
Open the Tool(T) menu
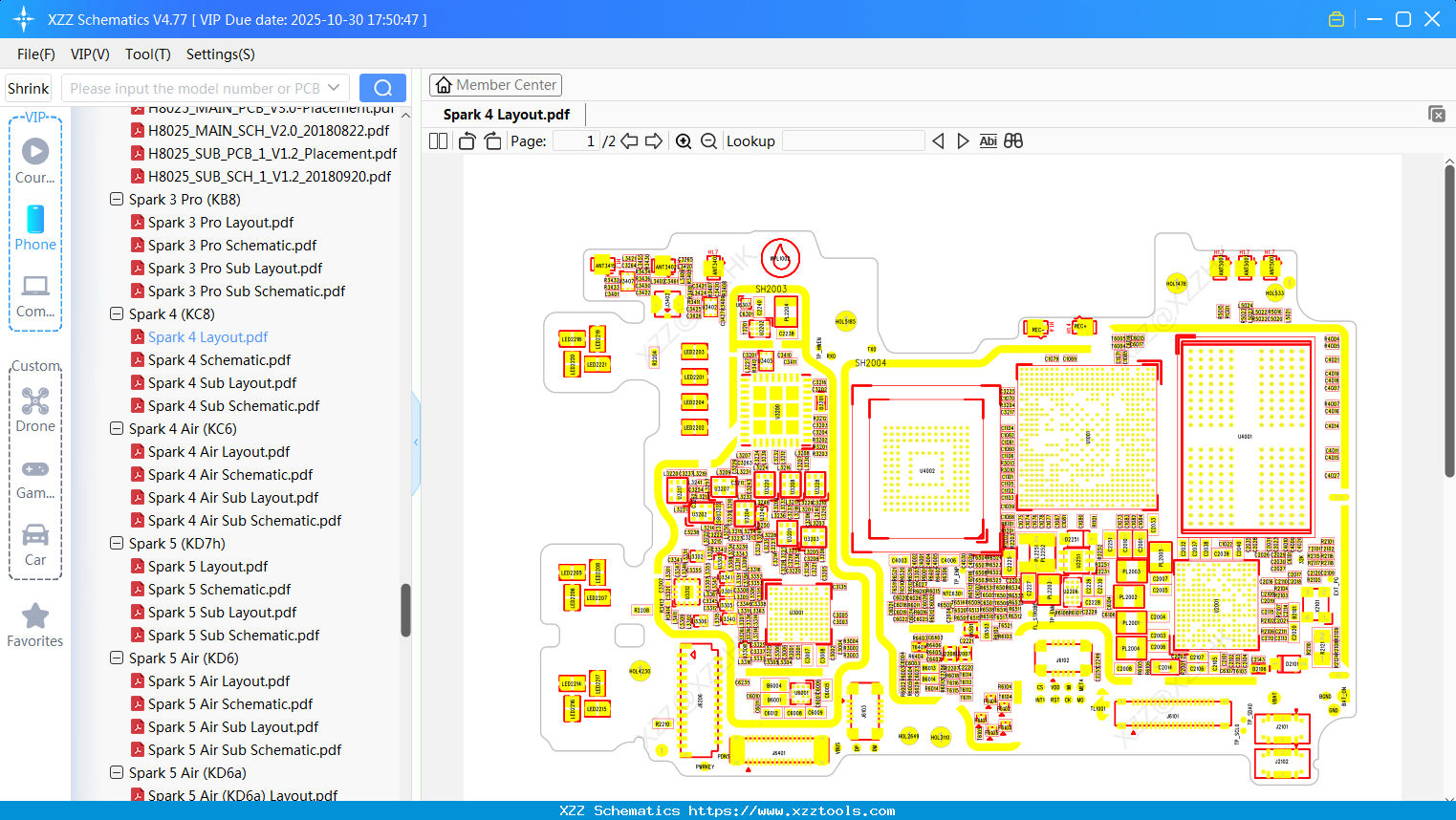(x=147, y=54)
